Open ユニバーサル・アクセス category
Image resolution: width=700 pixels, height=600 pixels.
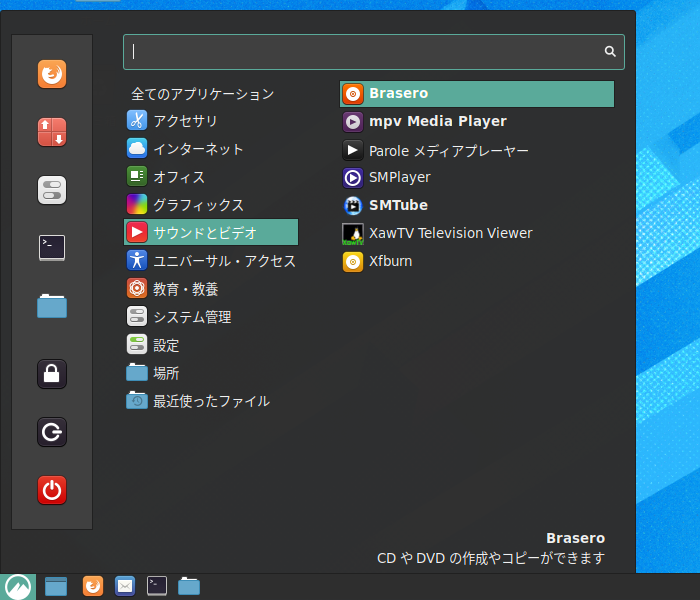click(211, 261)
